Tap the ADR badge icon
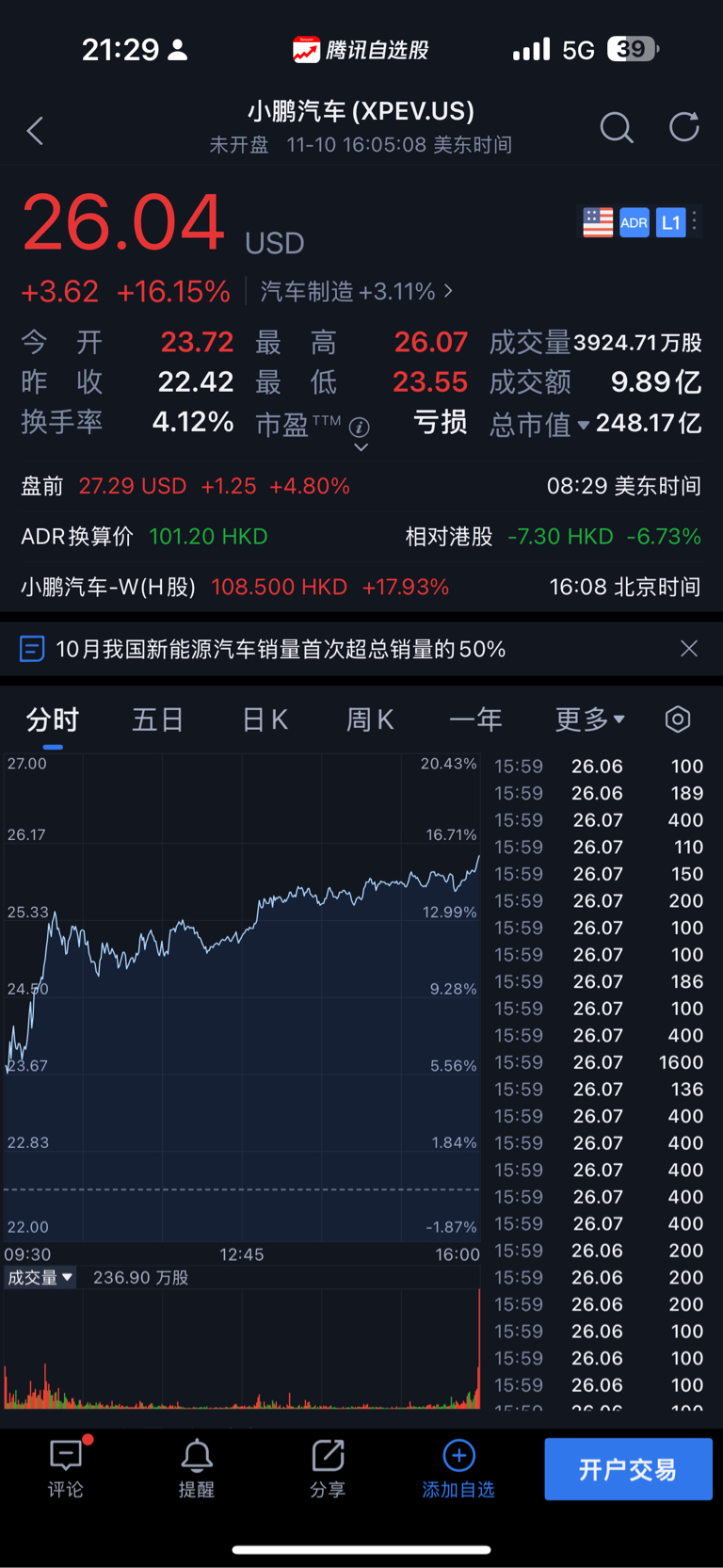Screen dimensions: 723x1568 click(635, 222)
